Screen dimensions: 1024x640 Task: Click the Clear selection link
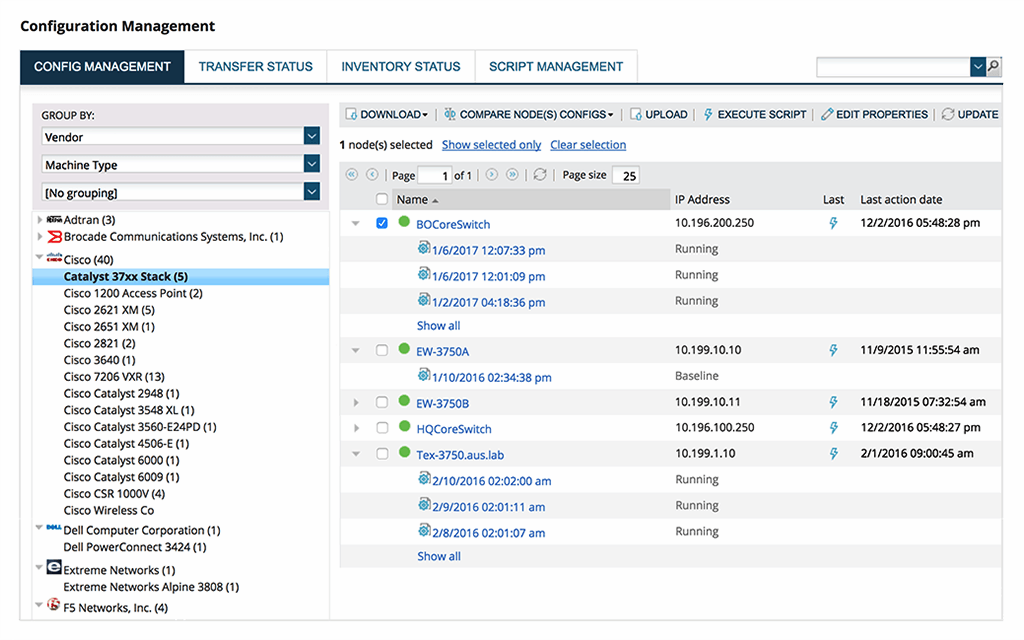coord(588,144)
